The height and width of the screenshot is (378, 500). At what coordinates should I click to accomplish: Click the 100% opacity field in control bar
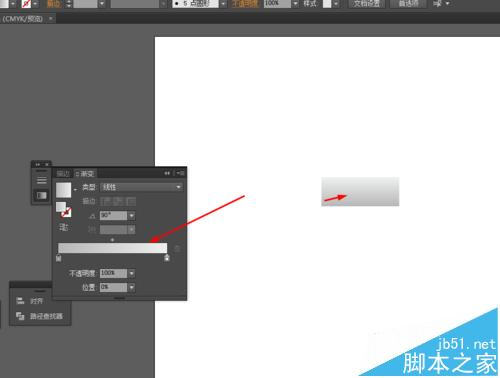click(x=277, y=4)
